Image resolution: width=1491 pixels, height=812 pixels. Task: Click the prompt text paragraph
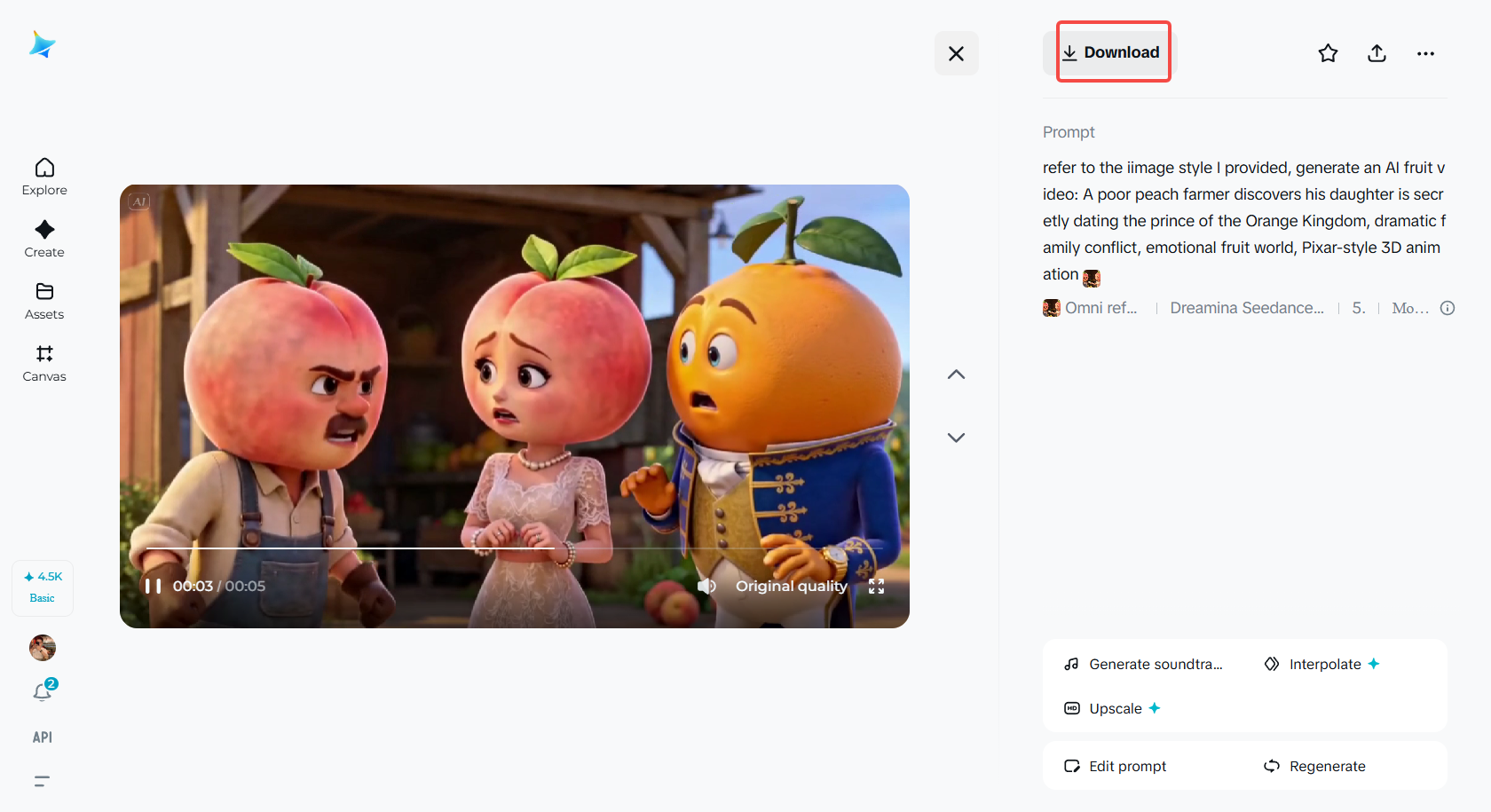[x=1244, y=221]
